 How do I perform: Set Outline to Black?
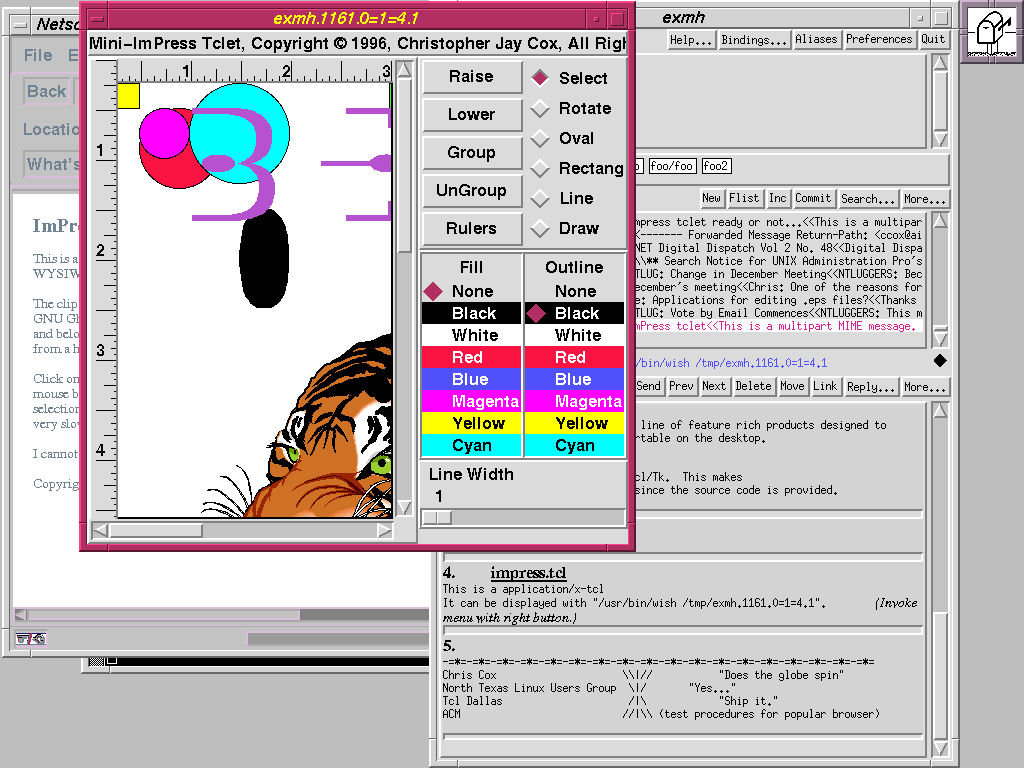click(575, 313)
